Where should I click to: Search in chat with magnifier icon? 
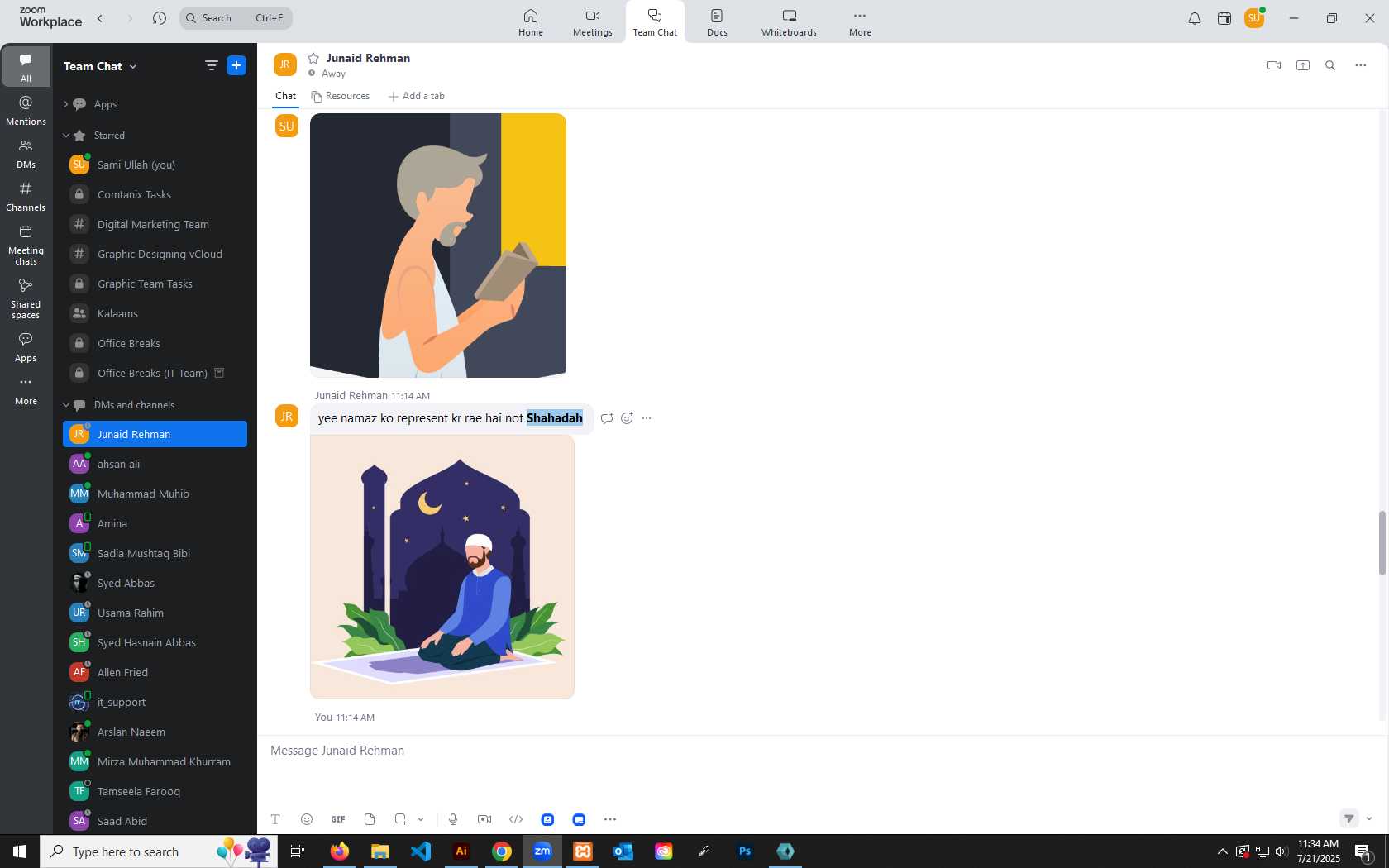(x=1330, y=65)
